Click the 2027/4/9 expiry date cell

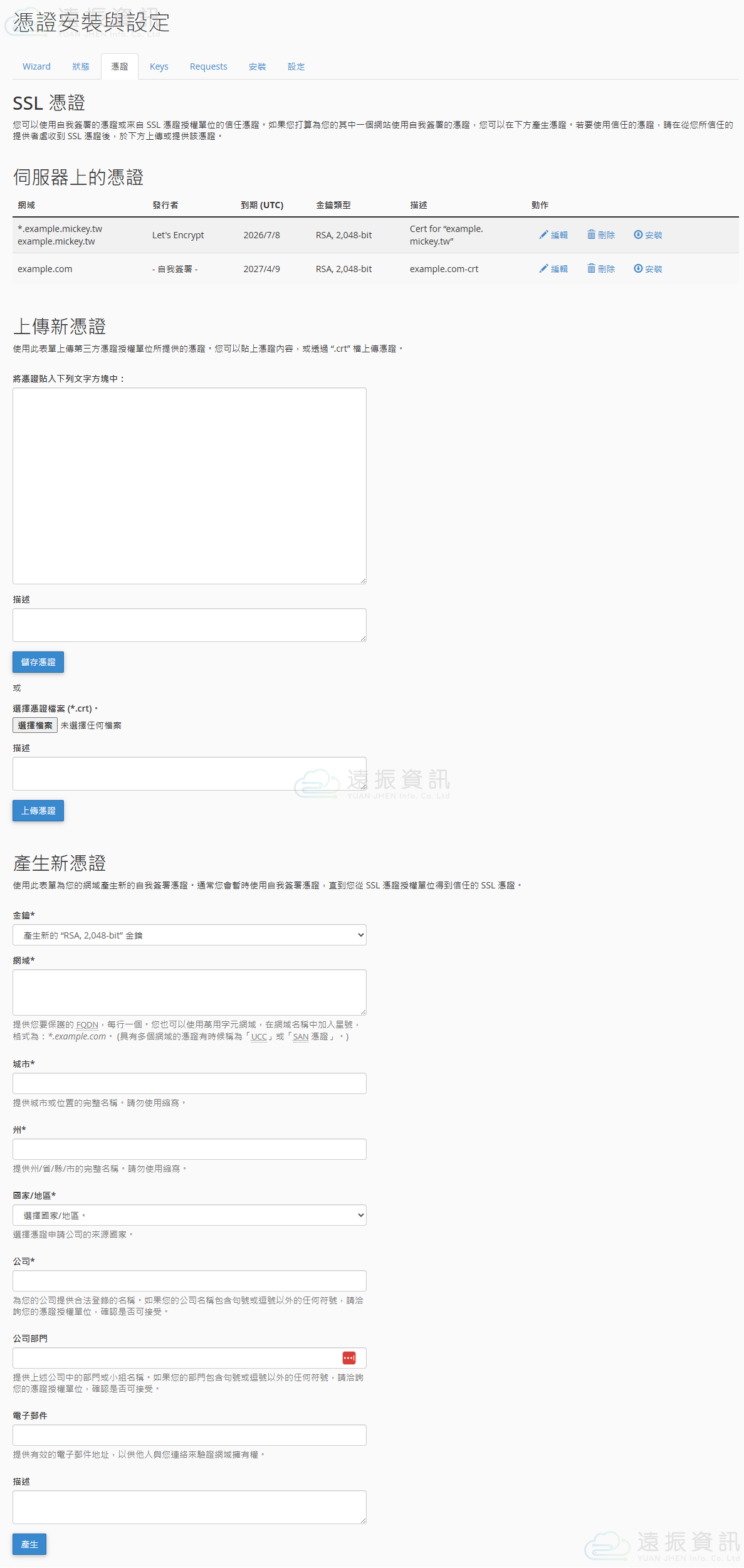tap(261, 269)
